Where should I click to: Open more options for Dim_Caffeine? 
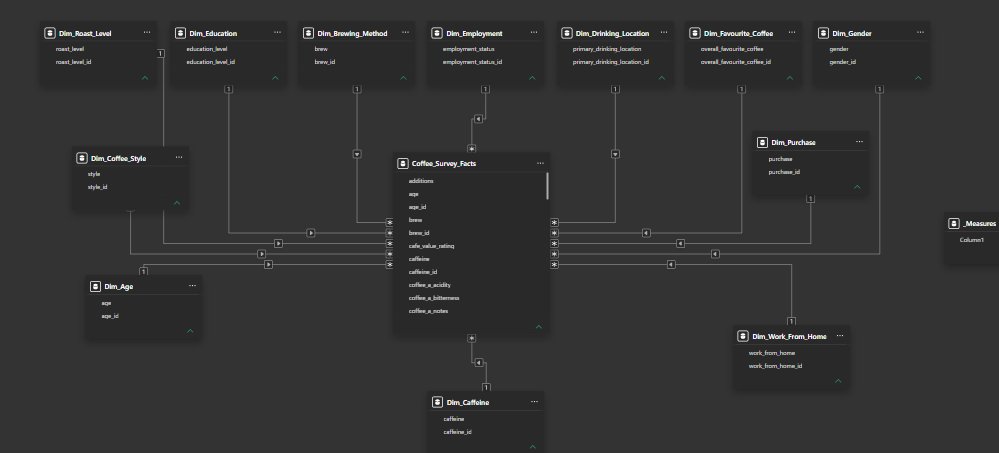click(x=534, y=401)
